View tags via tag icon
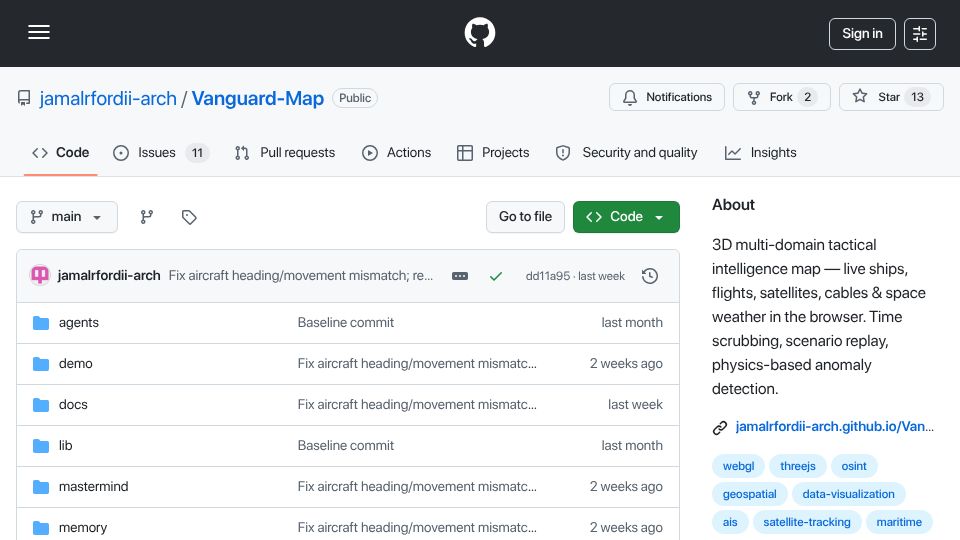The width and height of the screenshot is (960, 540). coord(189,217)
